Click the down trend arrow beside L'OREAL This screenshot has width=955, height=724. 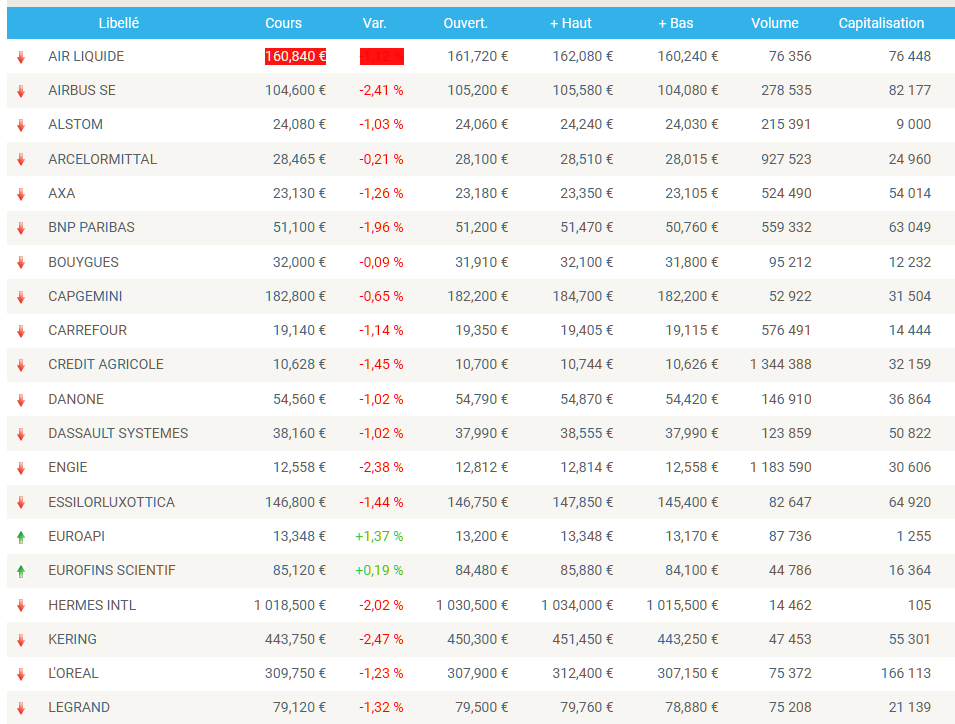tap(21, 674)
